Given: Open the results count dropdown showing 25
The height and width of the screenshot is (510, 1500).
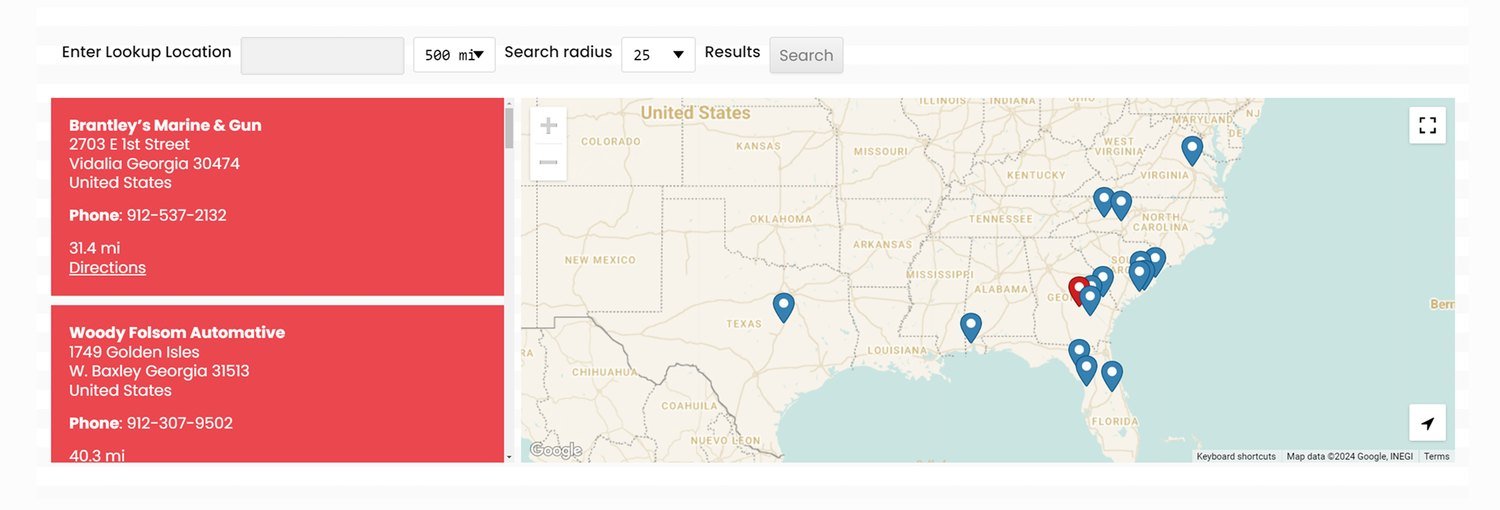Looking at the screenshot, I should pos(658,55).
